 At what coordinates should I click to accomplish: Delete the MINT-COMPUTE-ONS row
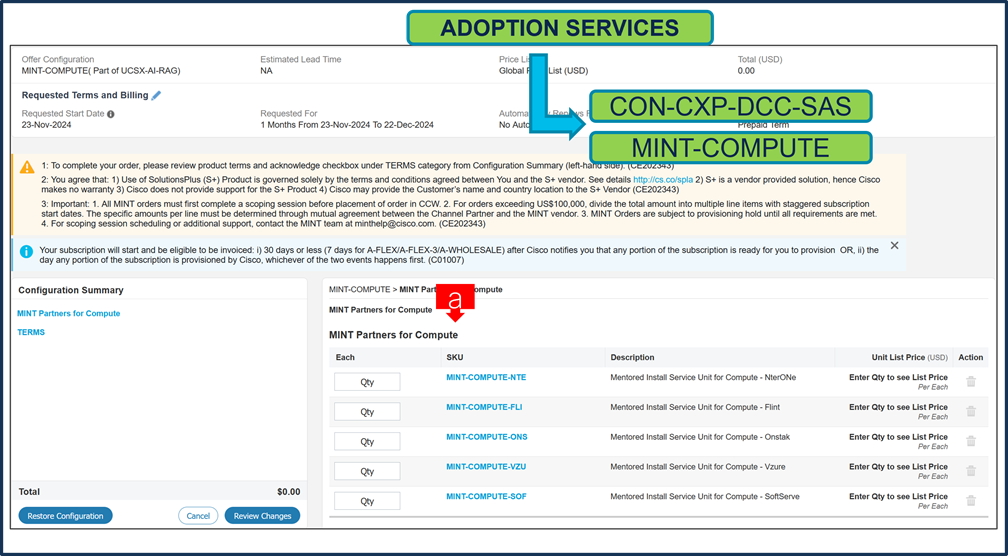(x=971, y=441)
